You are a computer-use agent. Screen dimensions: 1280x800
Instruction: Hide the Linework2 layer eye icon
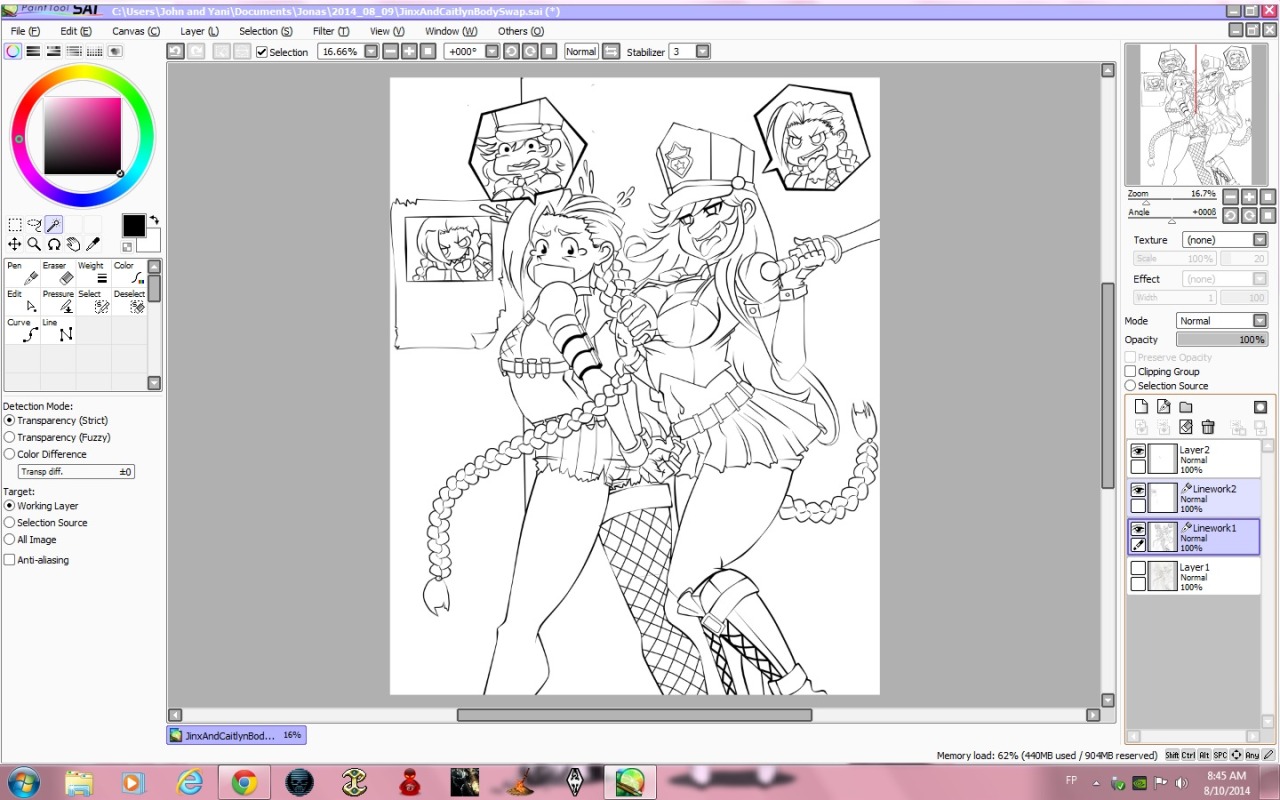pos(1138,490)
